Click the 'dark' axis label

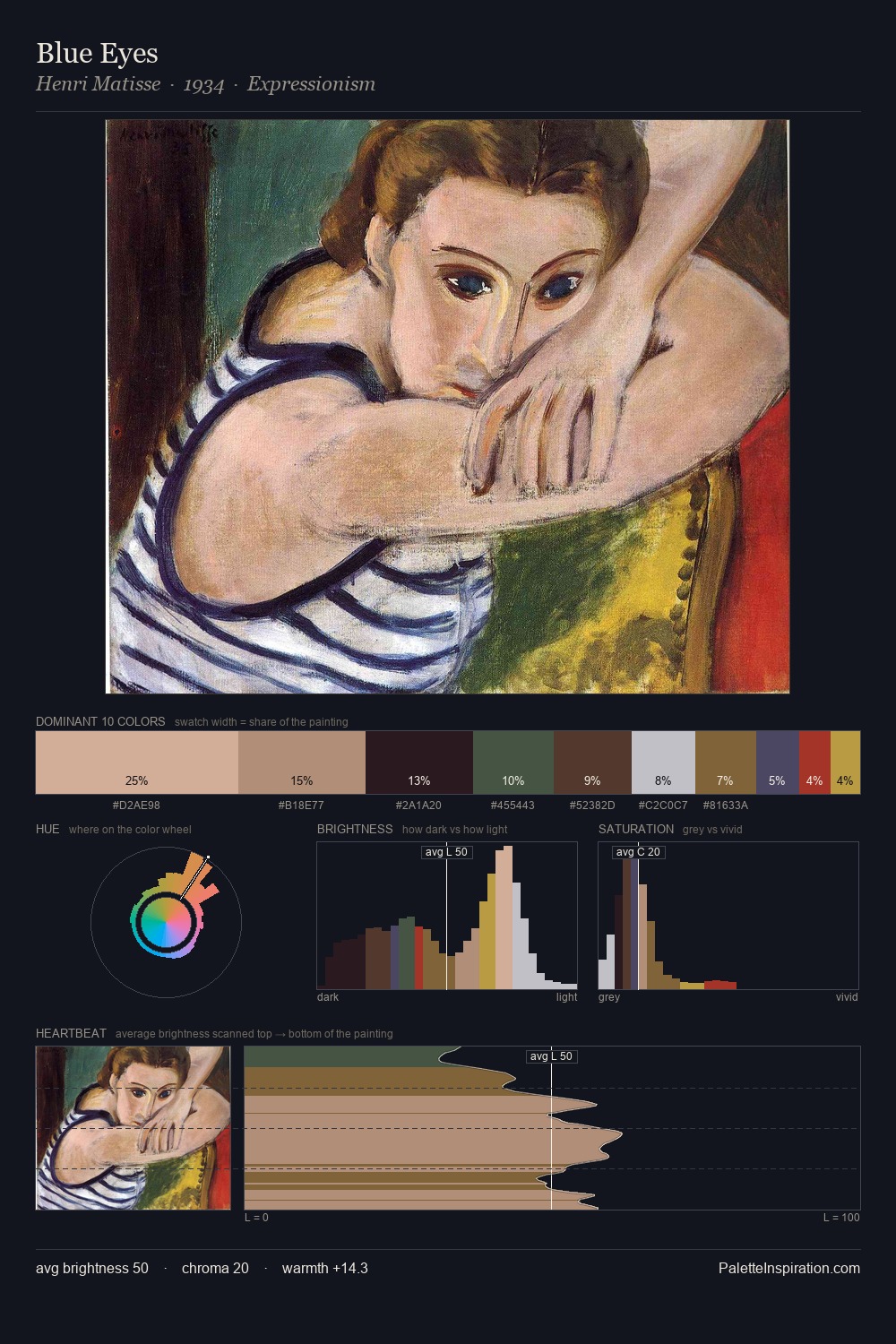328,997
